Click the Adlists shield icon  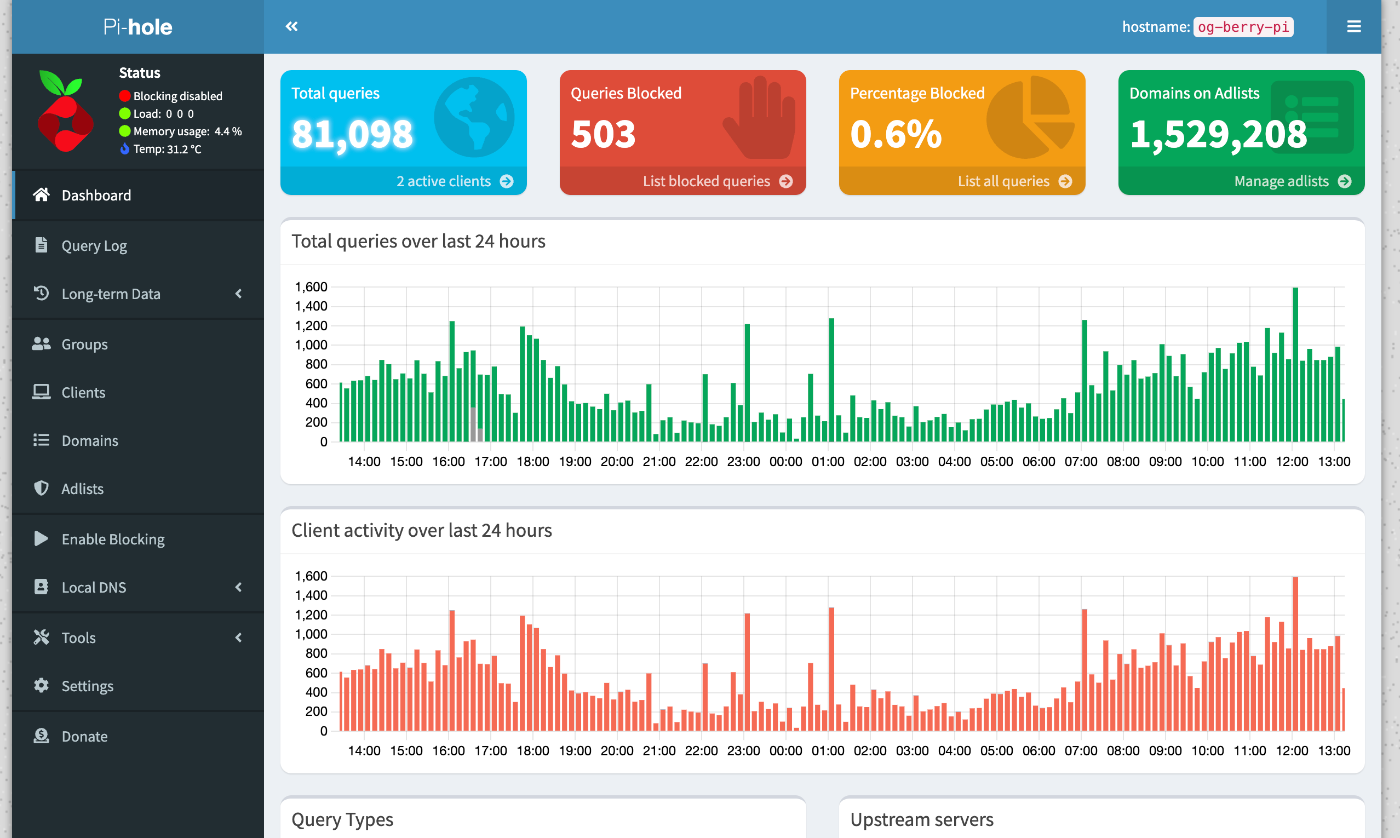click(41, 488)
